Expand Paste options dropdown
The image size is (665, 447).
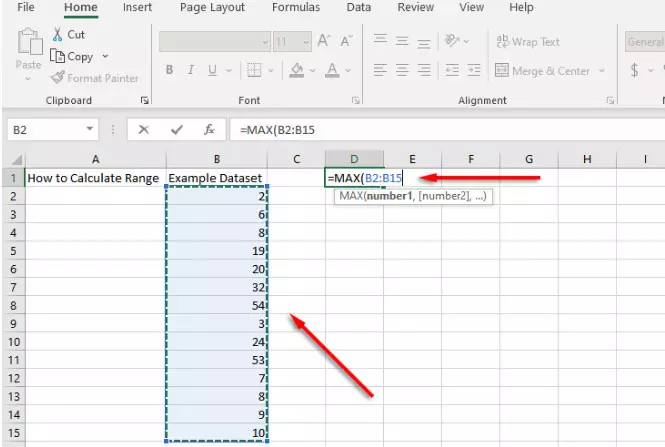tap(28, 79)
